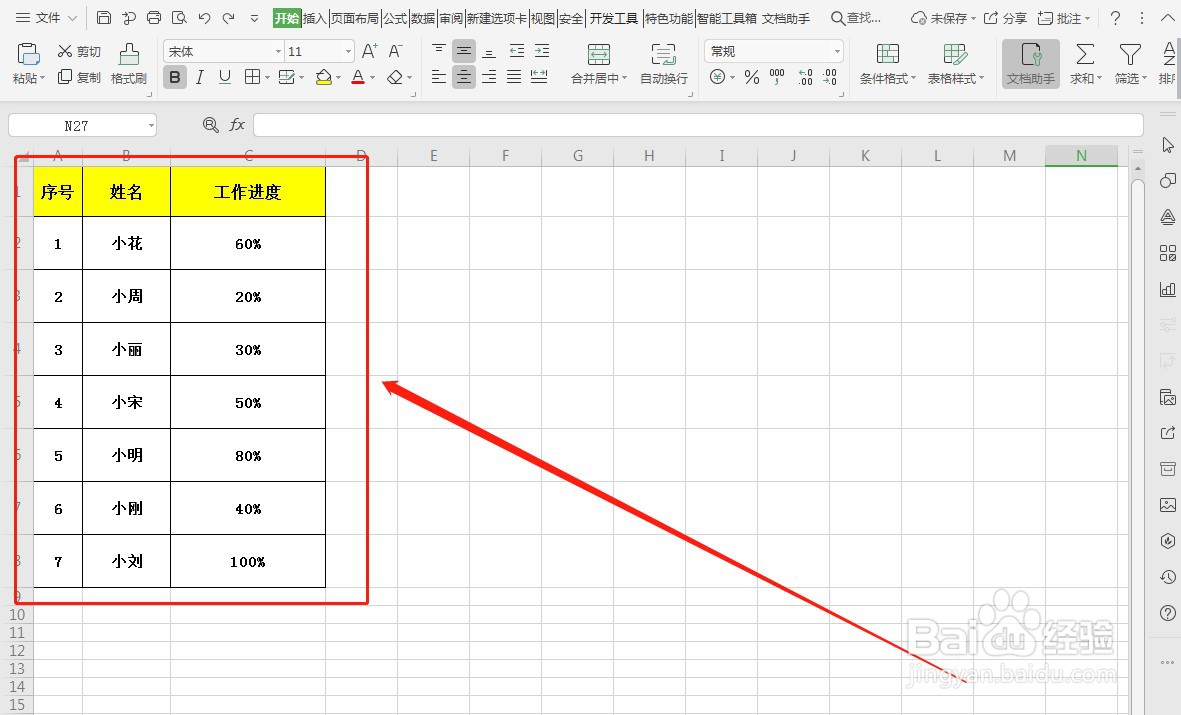1181x715 pixels.
Task: Click the decrease decimal places icon
Action: [x=830, y=77]
